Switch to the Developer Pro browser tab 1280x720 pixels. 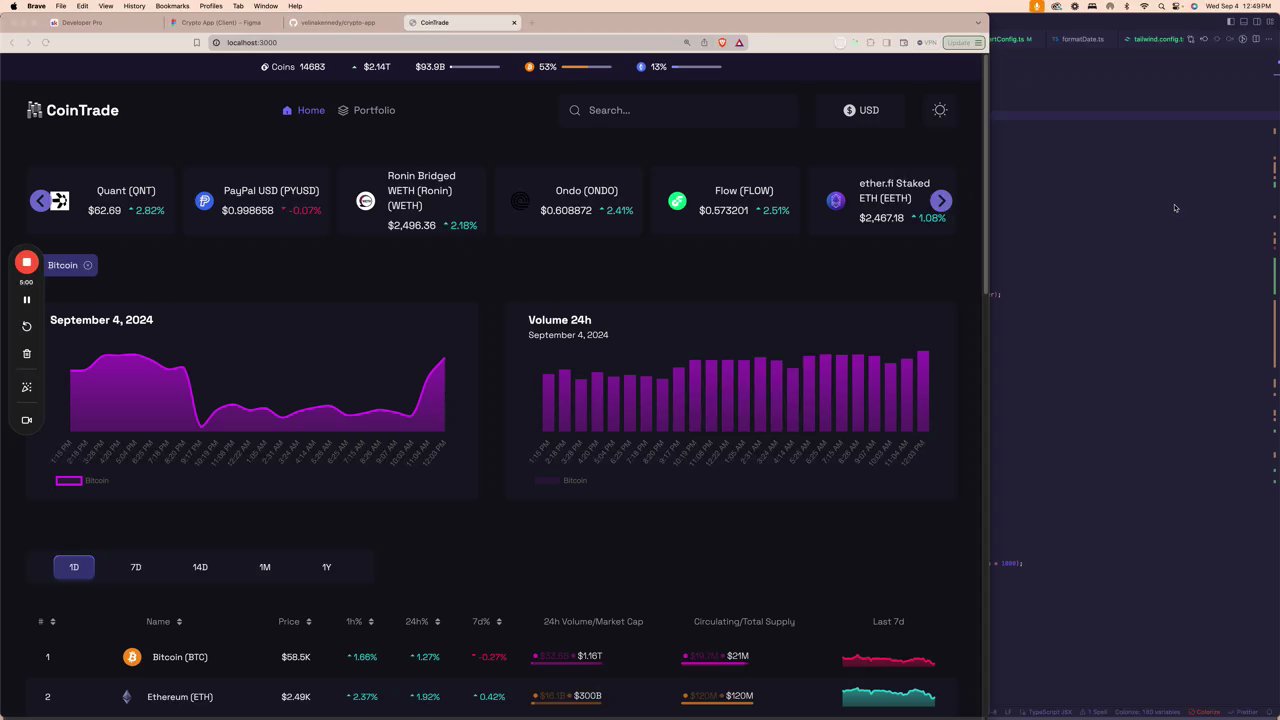click(x=82, y=22)
